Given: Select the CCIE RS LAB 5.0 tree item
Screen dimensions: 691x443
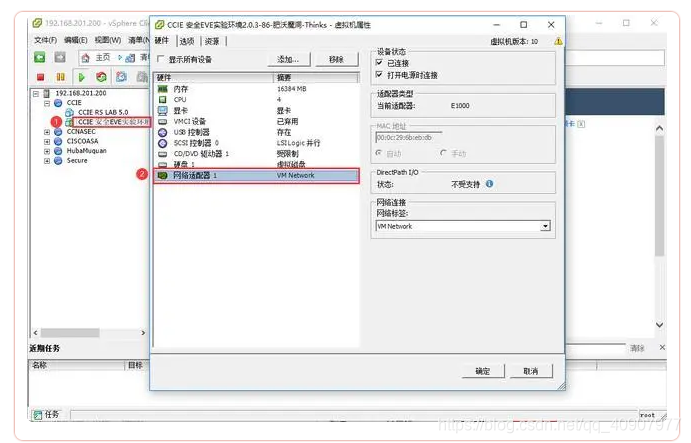Looking at the screenshot, I should click(x=103, y=112).
